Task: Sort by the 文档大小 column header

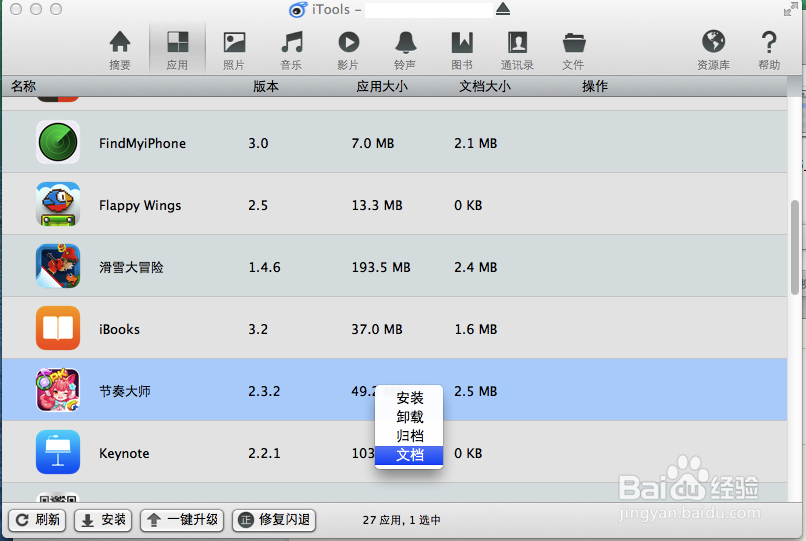Action: 485,86
